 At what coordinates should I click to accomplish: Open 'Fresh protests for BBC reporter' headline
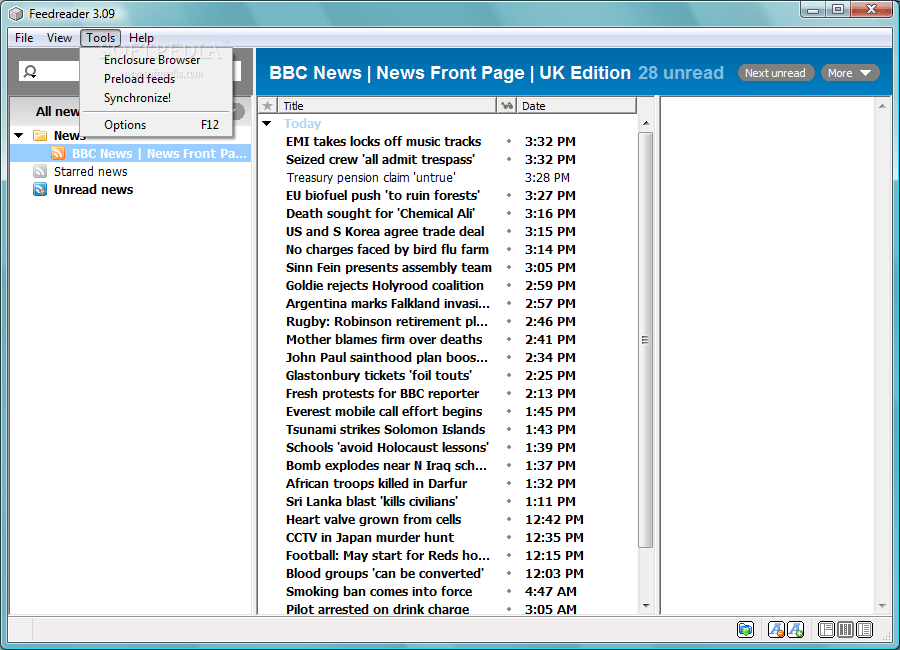tap(382, 393)
